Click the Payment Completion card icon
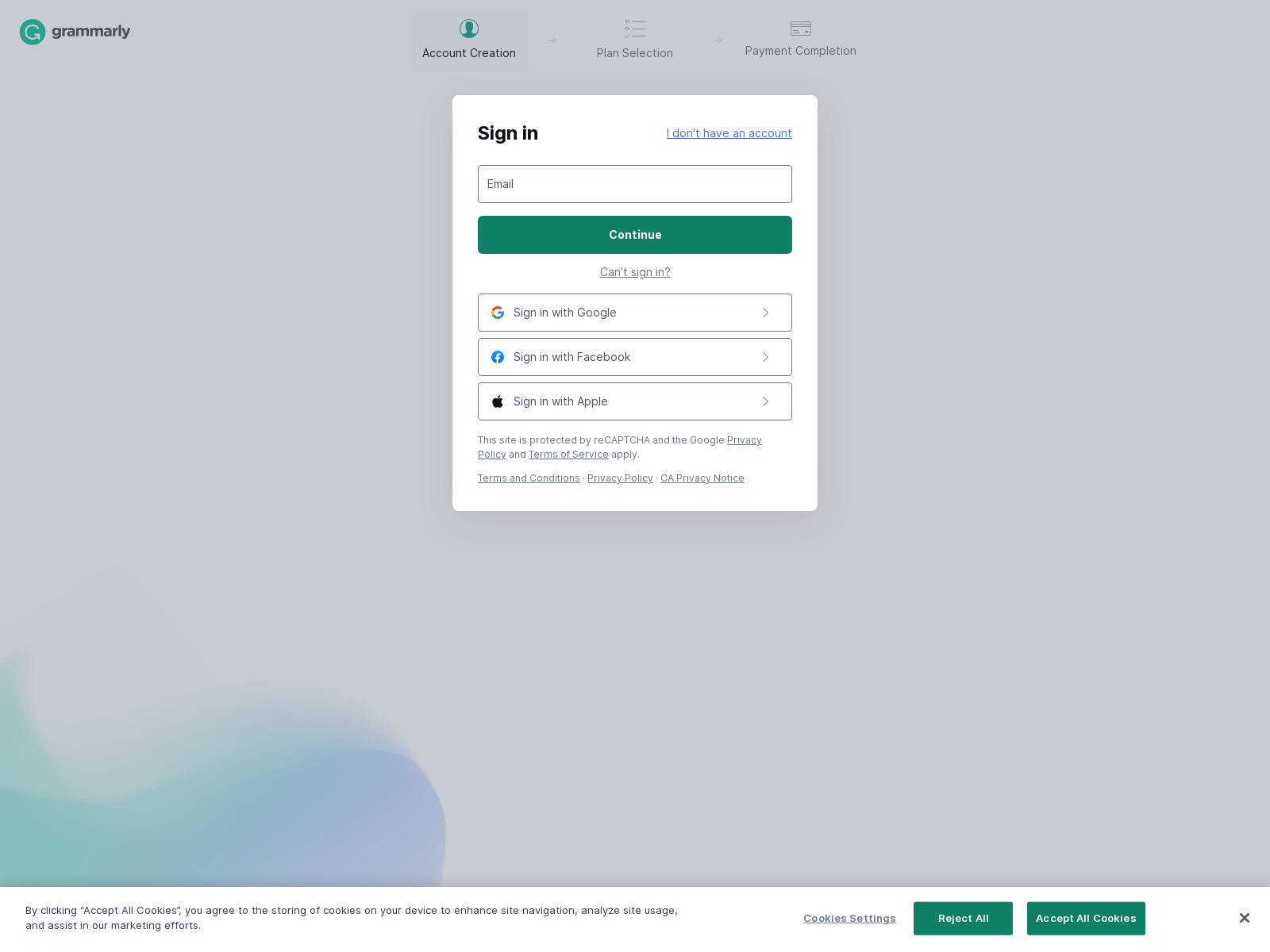The height and width of the screenshot is (952, 1270). click(x=801, y=29)
